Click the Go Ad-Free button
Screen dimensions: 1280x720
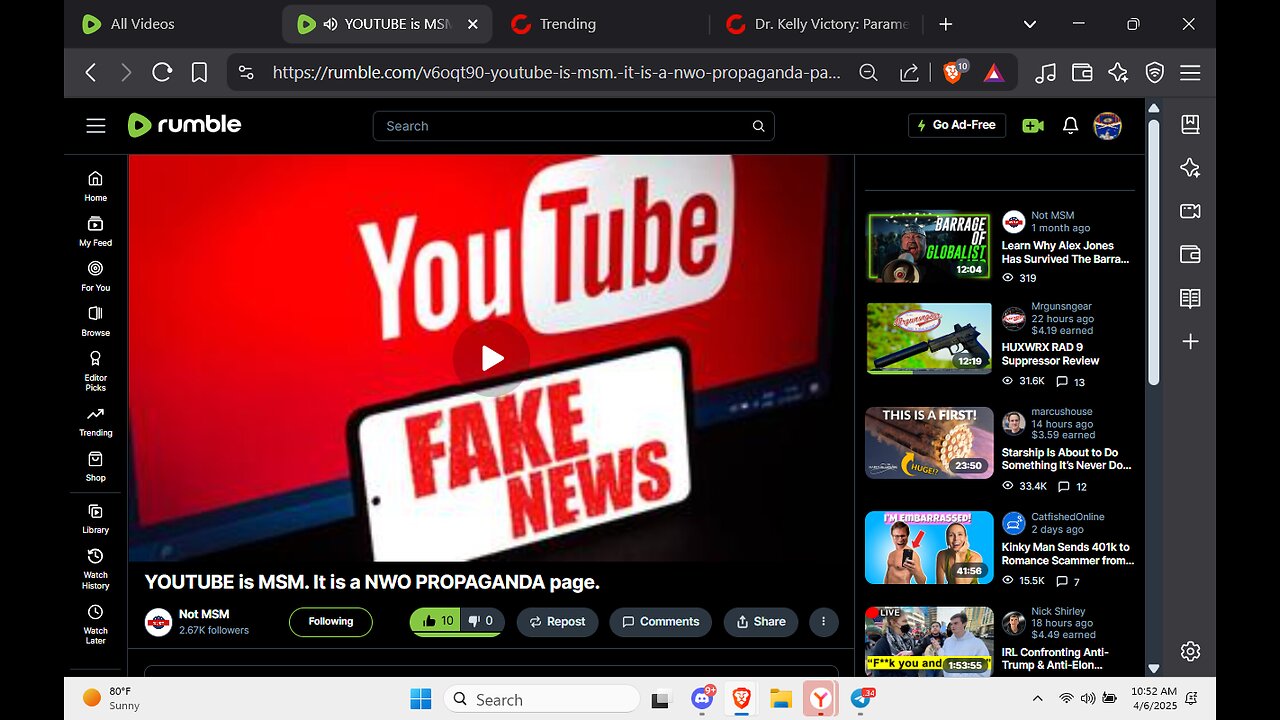tap(956, 125)
